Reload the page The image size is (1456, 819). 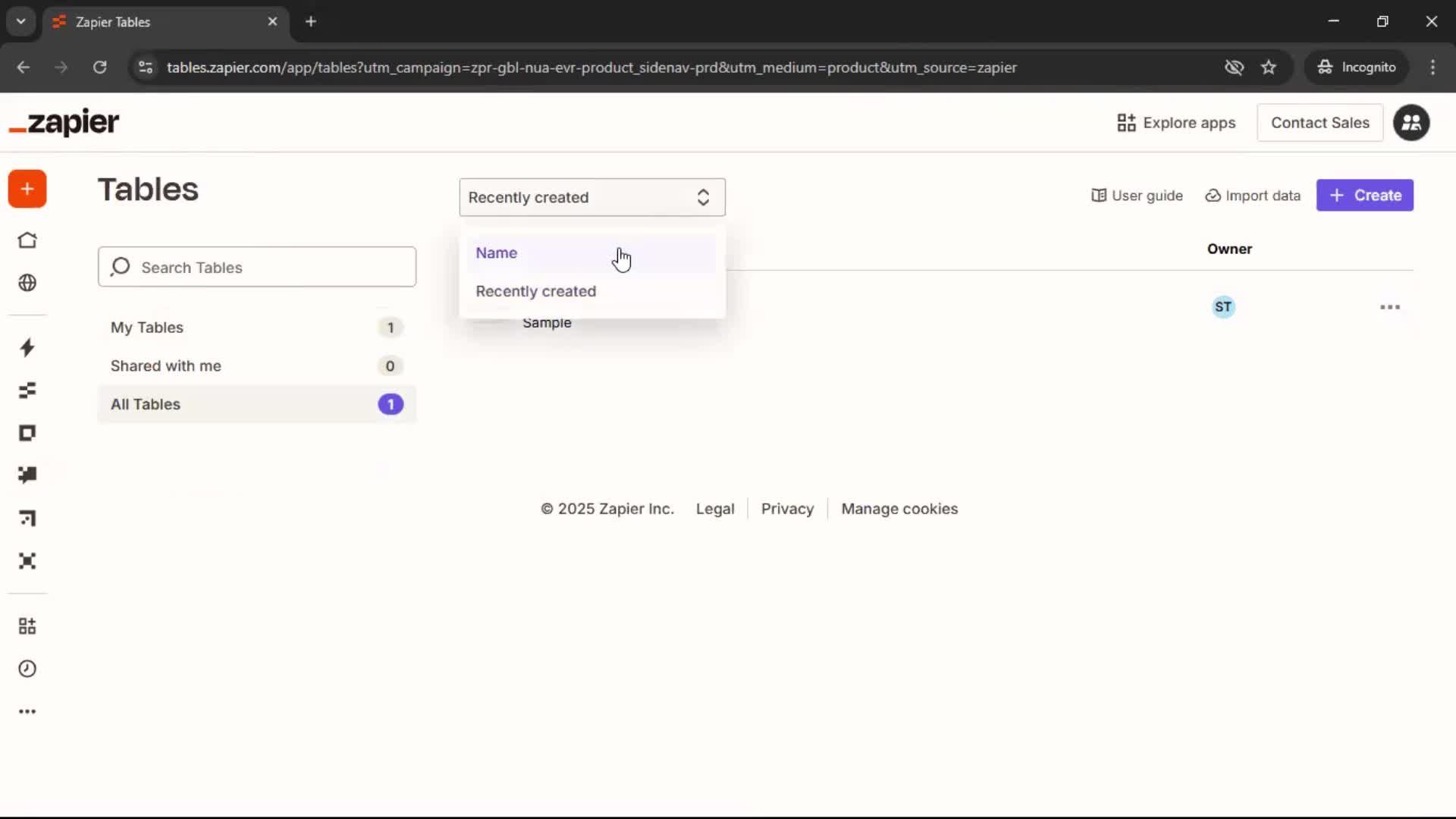(x=100, y=67)
